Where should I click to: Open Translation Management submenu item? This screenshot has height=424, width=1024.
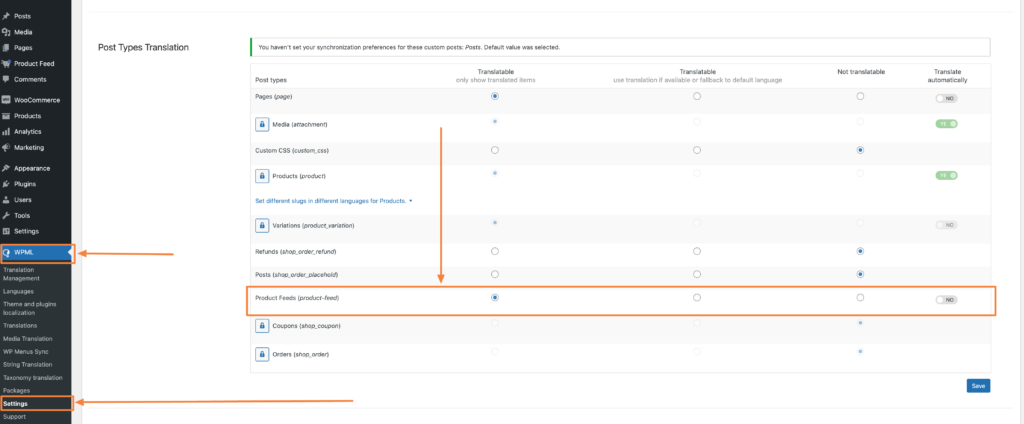tap(21, 274)
